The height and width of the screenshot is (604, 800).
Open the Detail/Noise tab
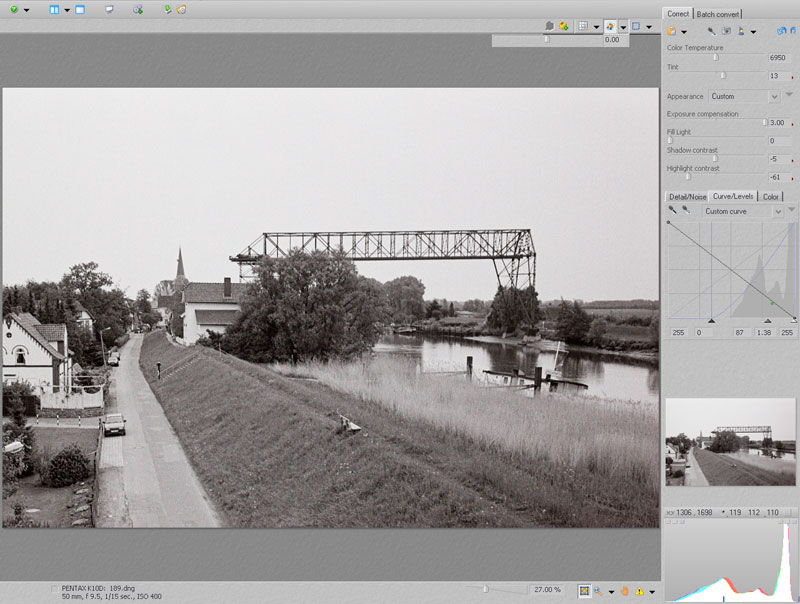(687, 197)
